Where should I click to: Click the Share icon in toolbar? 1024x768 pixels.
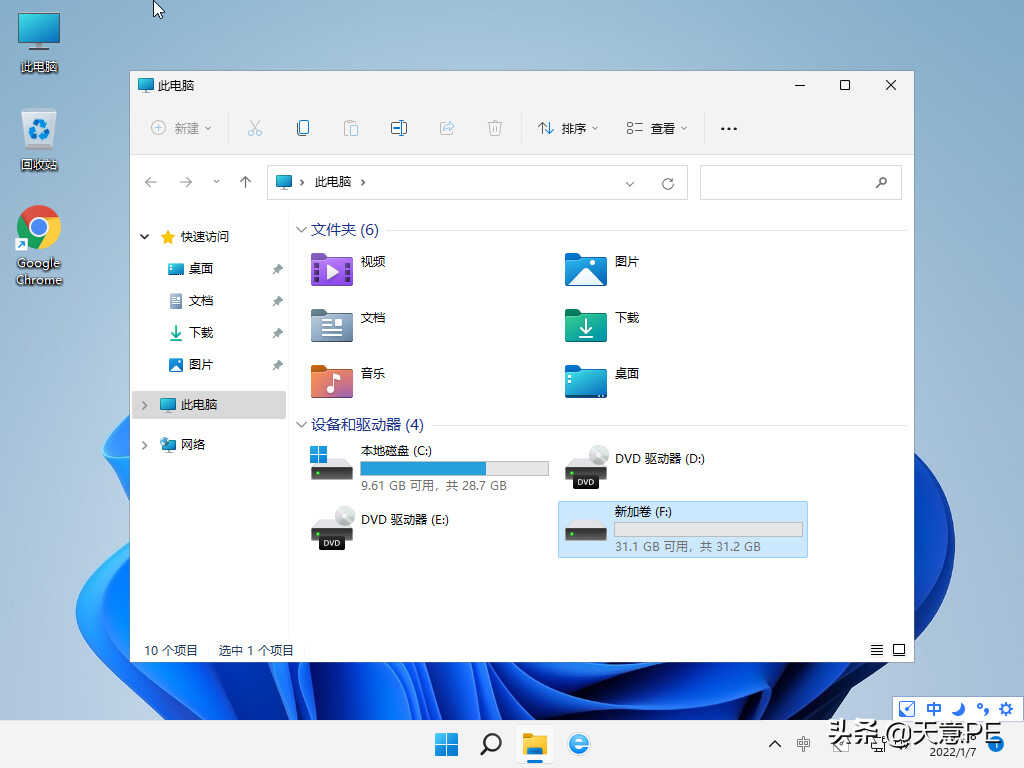(x=447, y=128)
